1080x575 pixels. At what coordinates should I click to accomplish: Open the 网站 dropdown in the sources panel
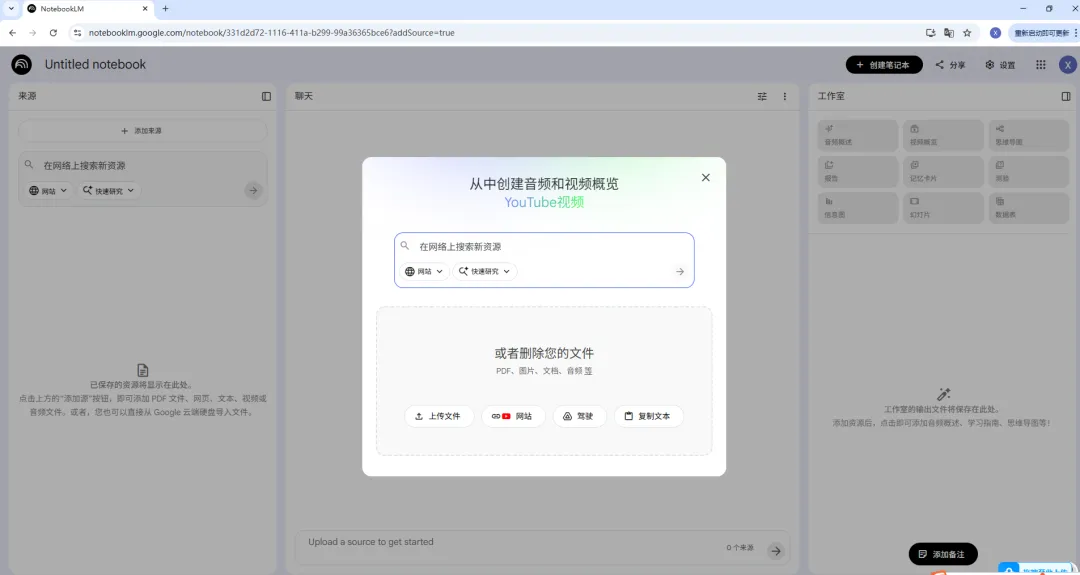pos(48,191)
